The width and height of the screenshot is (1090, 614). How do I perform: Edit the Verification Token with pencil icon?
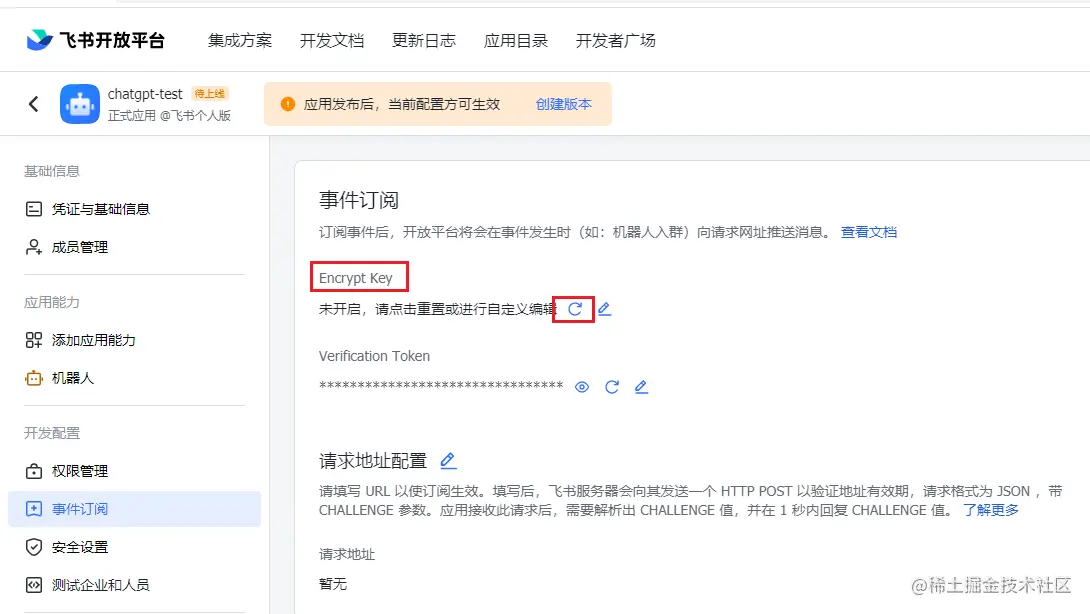(641, 387)
